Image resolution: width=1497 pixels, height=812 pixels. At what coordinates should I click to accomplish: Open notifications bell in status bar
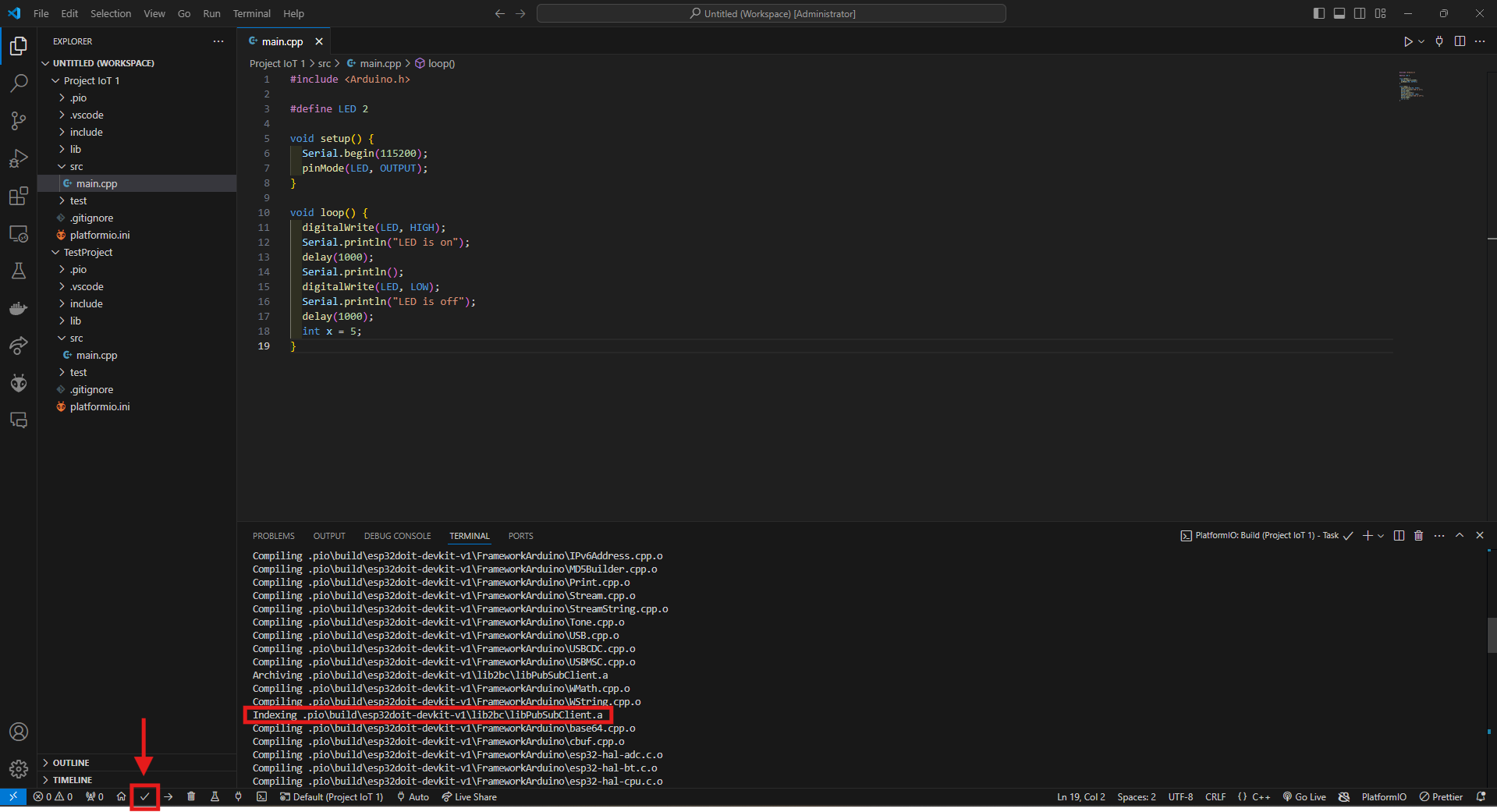[1481, 796]
